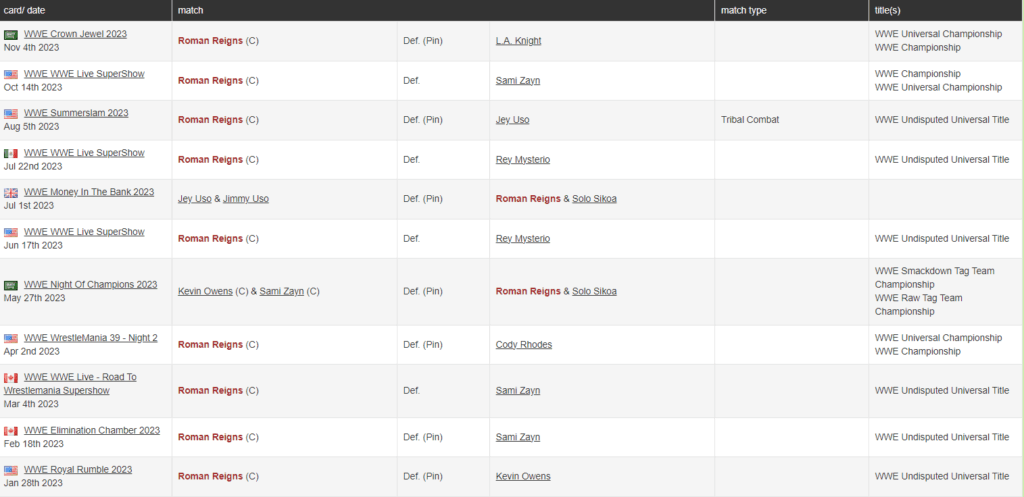This screenshot has height=497, width=1024.
Task: Click the Canadian flag beside Road To Wrestlemania Supershow
Action: click(11, 378)
